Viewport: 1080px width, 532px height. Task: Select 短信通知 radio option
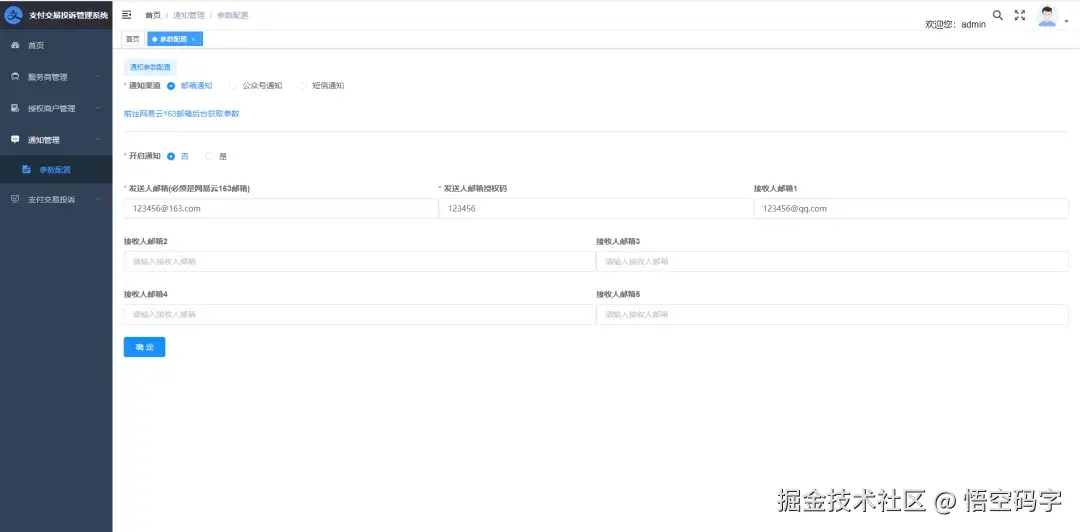[322, 86]
